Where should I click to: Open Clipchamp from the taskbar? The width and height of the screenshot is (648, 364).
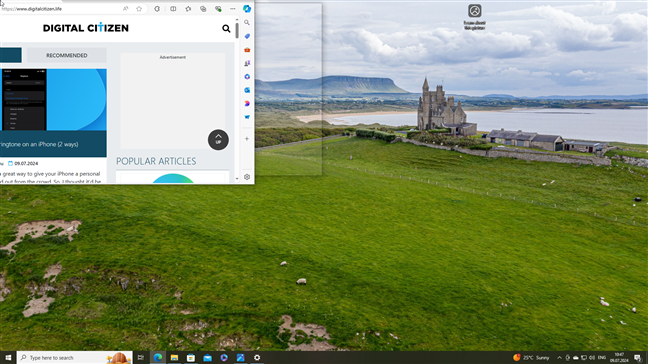[x=224, y=357]
